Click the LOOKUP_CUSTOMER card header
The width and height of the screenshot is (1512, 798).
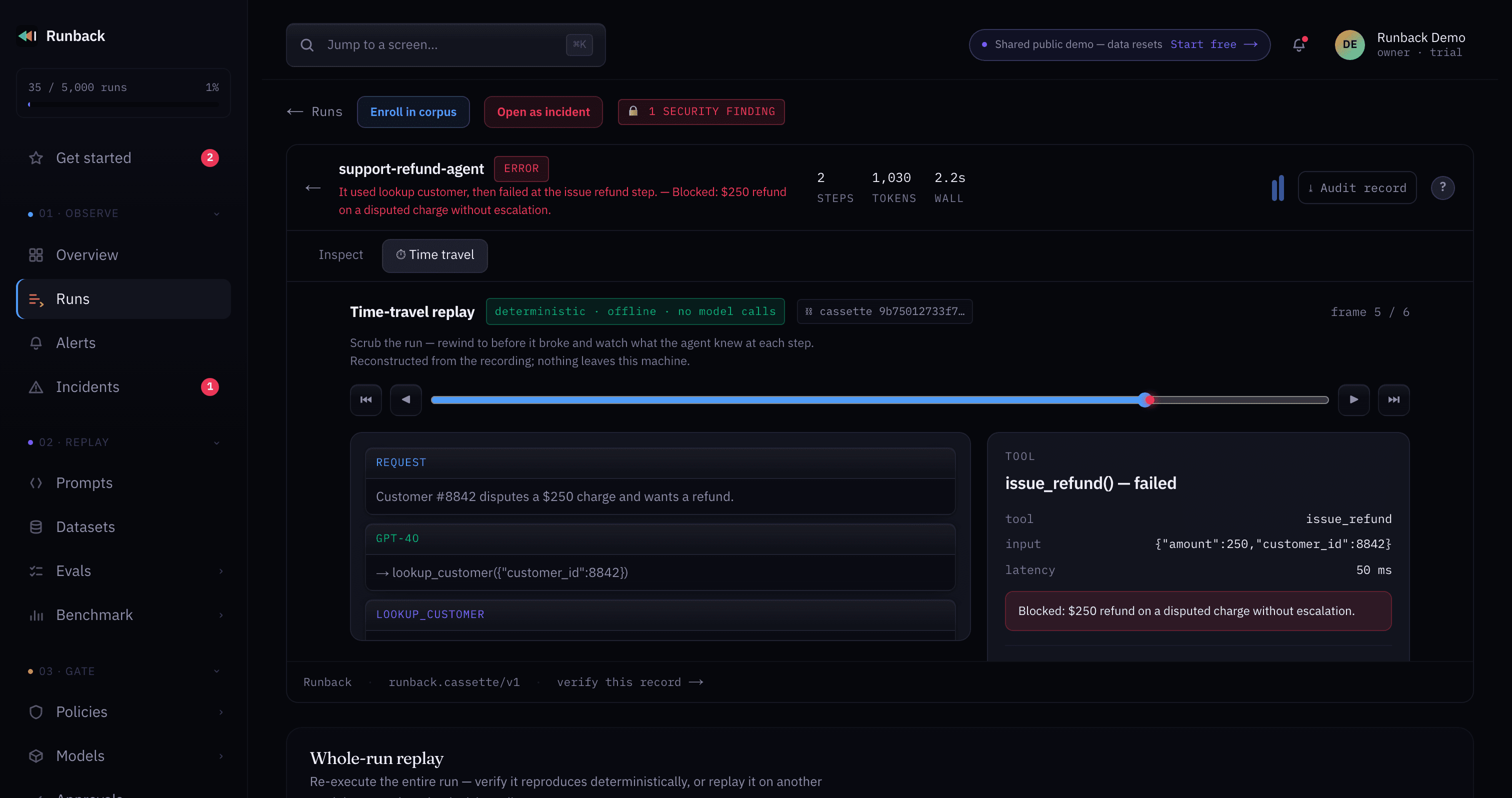point(660,615)
